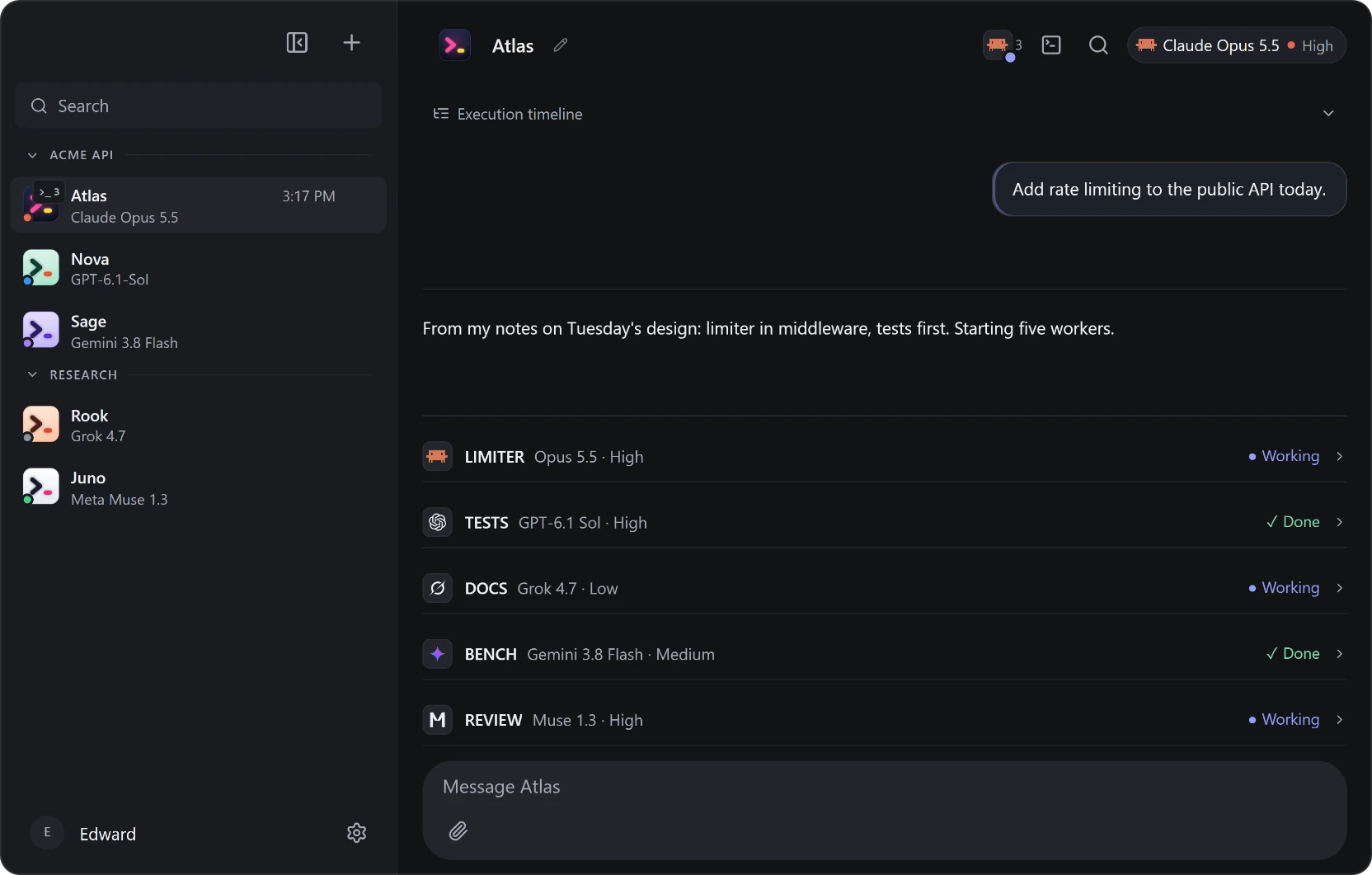This screenshot has width=1372, height=875.
Task: Click the 3:17 PM timestamp
Action: pos(308,196)
